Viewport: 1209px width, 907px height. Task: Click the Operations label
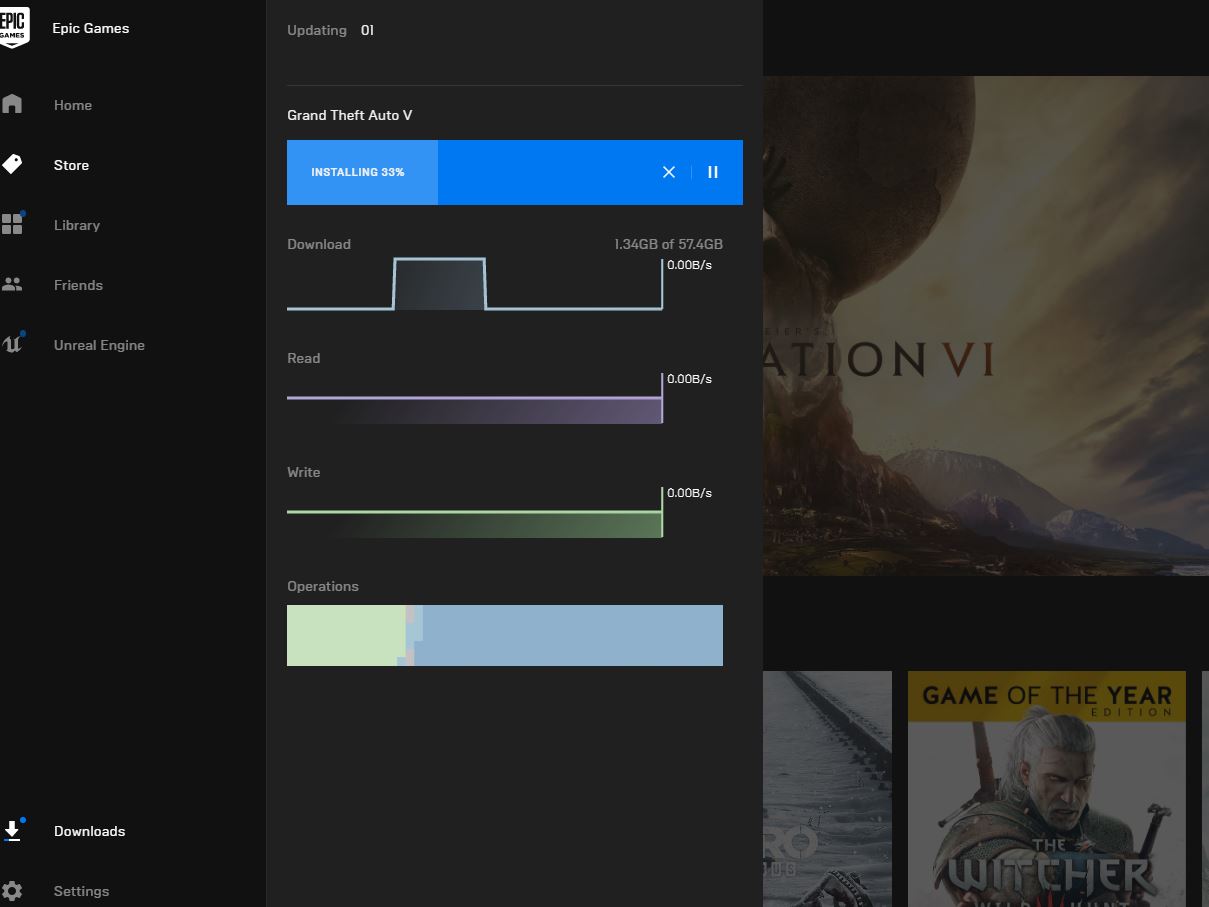tap(322, 586)
